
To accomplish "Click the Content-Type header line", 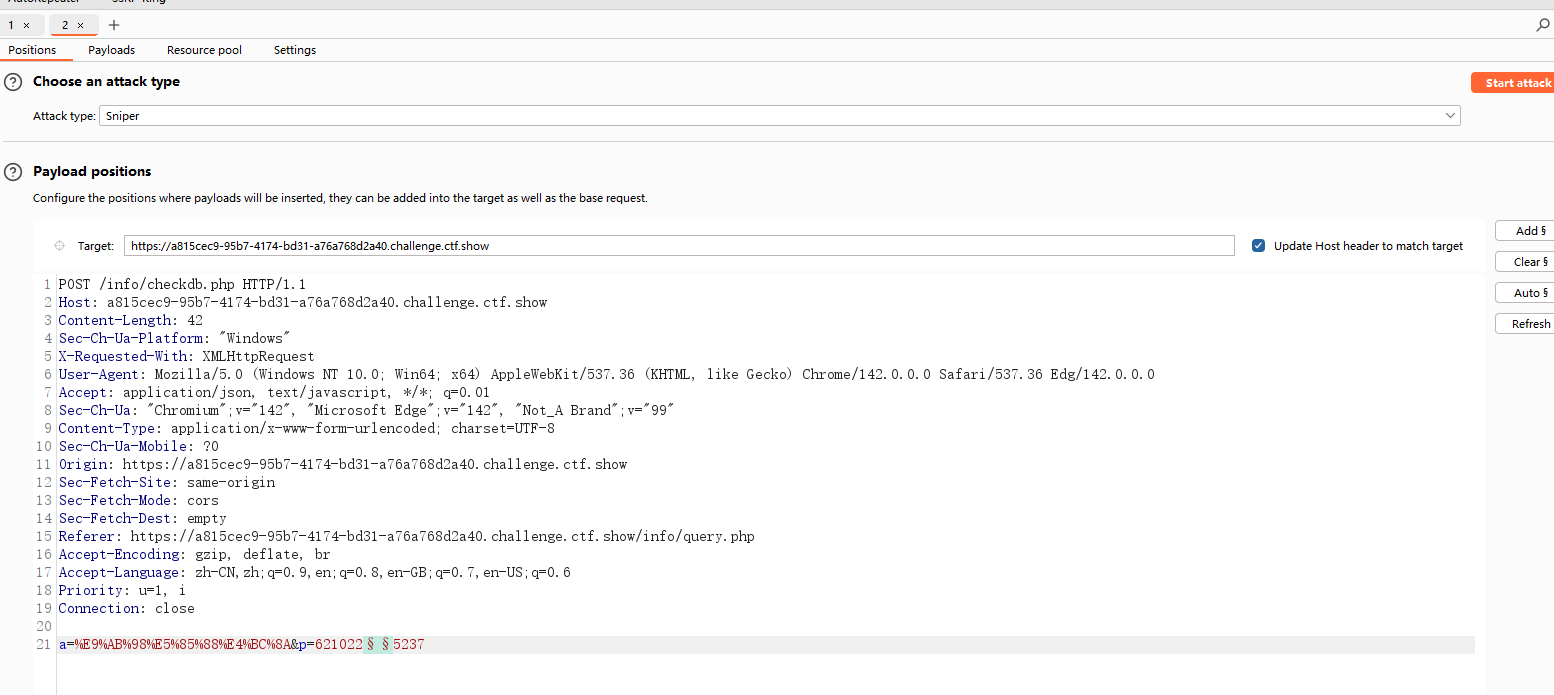I will [x=306, y=428].
